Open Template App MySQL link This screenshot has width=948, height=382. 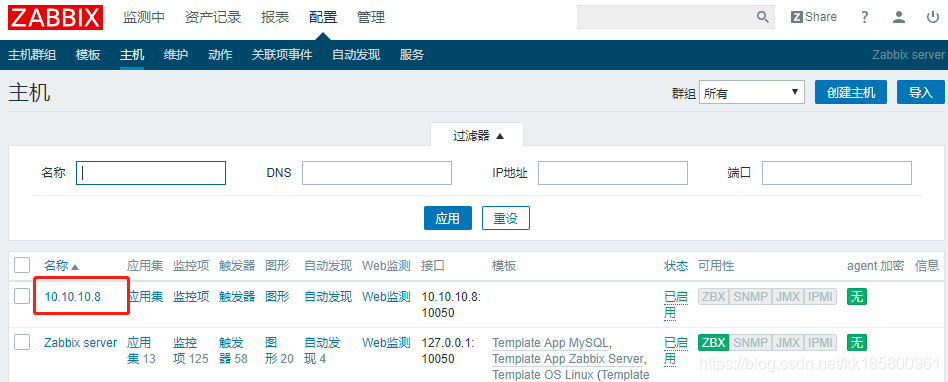[551, 343]
